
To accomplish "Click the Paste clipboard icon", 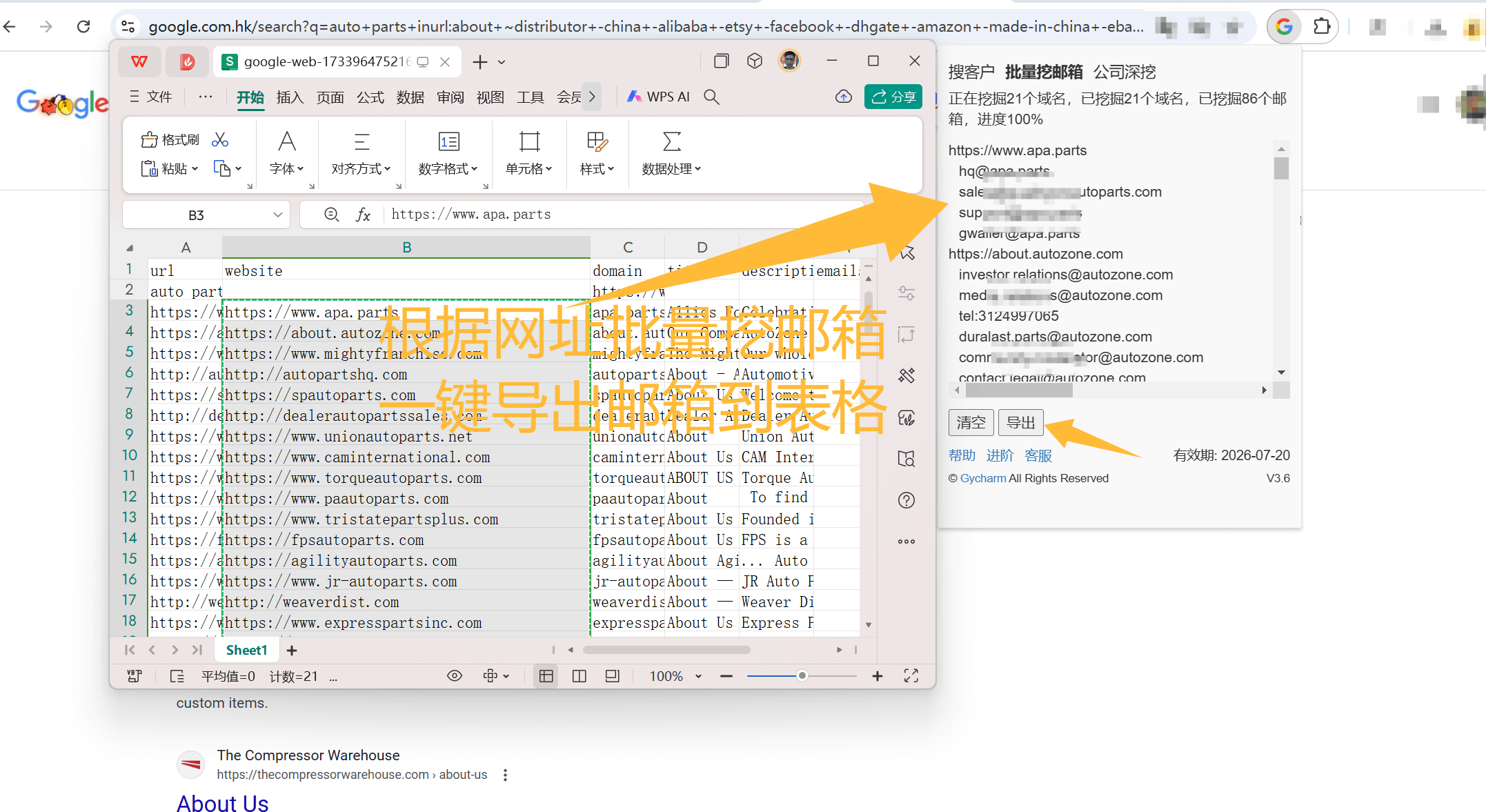I will [149, 168].
